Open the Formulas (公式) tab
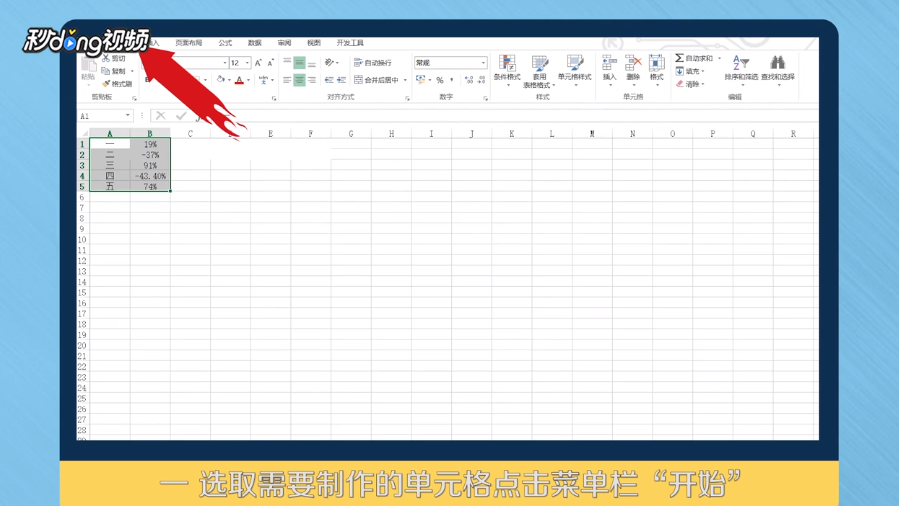This screenshot has width=899, height=506. point(225,43)
